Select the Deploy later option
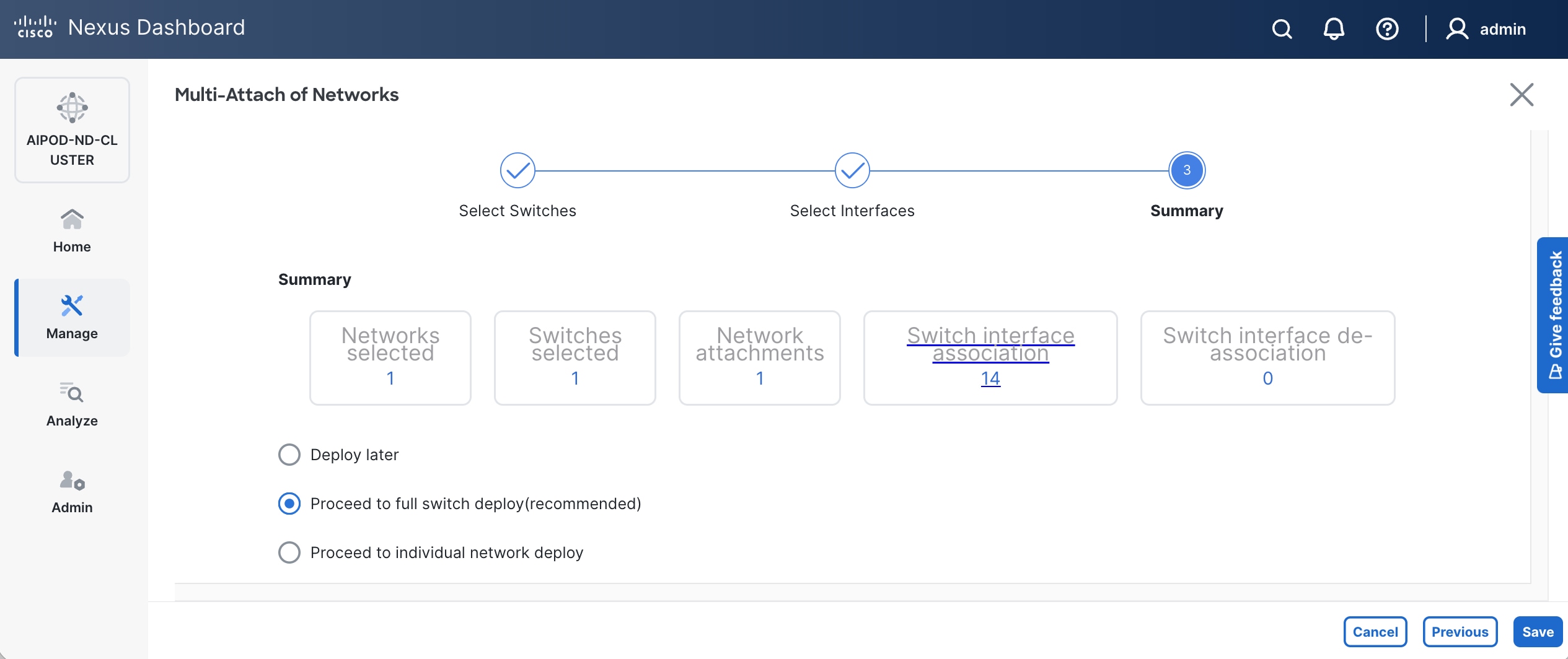This screenshot has height=659, width=1568. [x=289, y=455]
